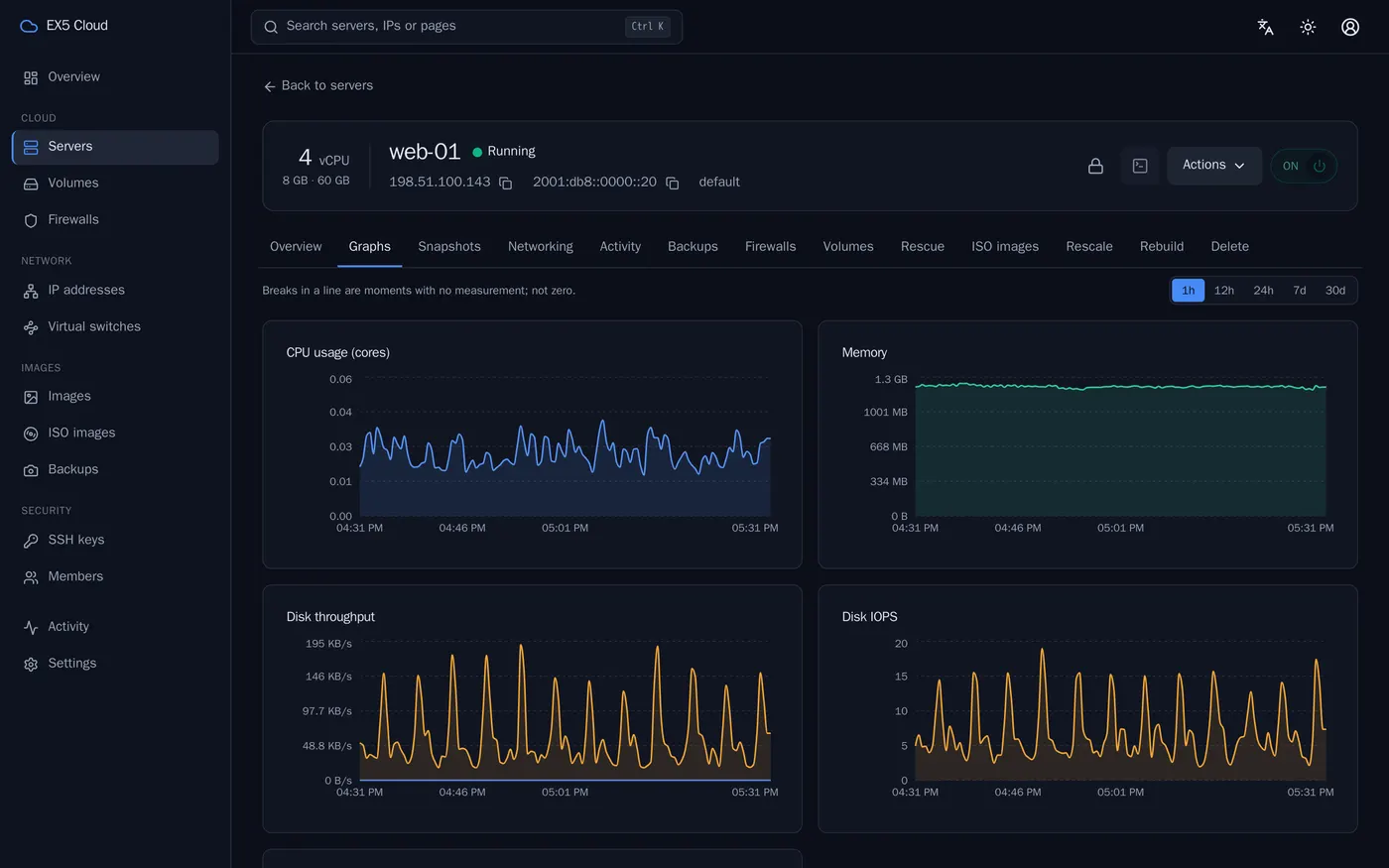Viewport: 1389px width, 868px height.
Task: Focus the search servers input field
Action: (466, 27)
